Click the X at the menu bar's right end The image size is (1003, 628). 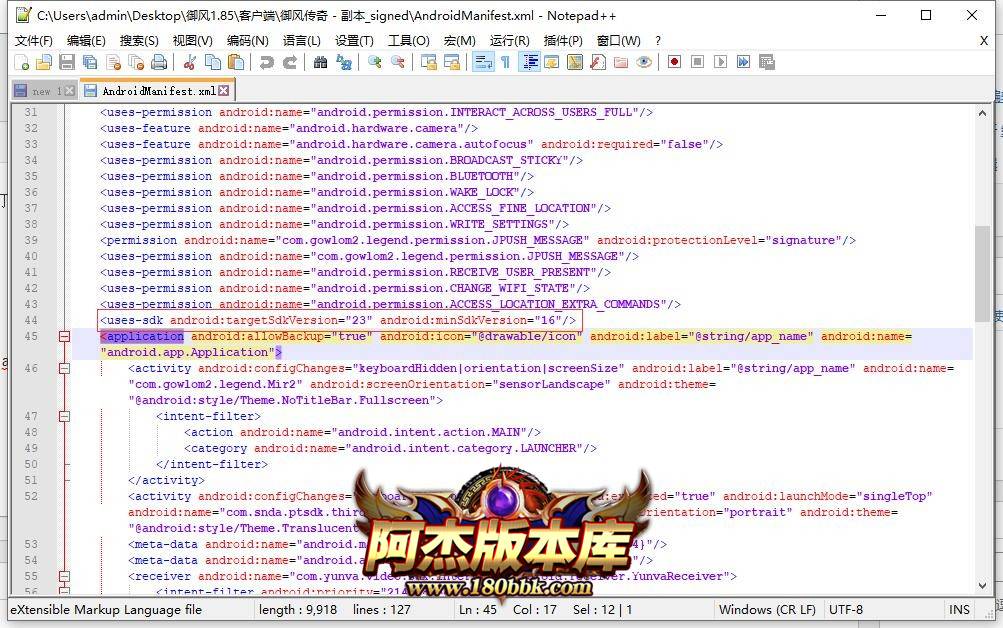pyautogui.click(x=984, y=40)
